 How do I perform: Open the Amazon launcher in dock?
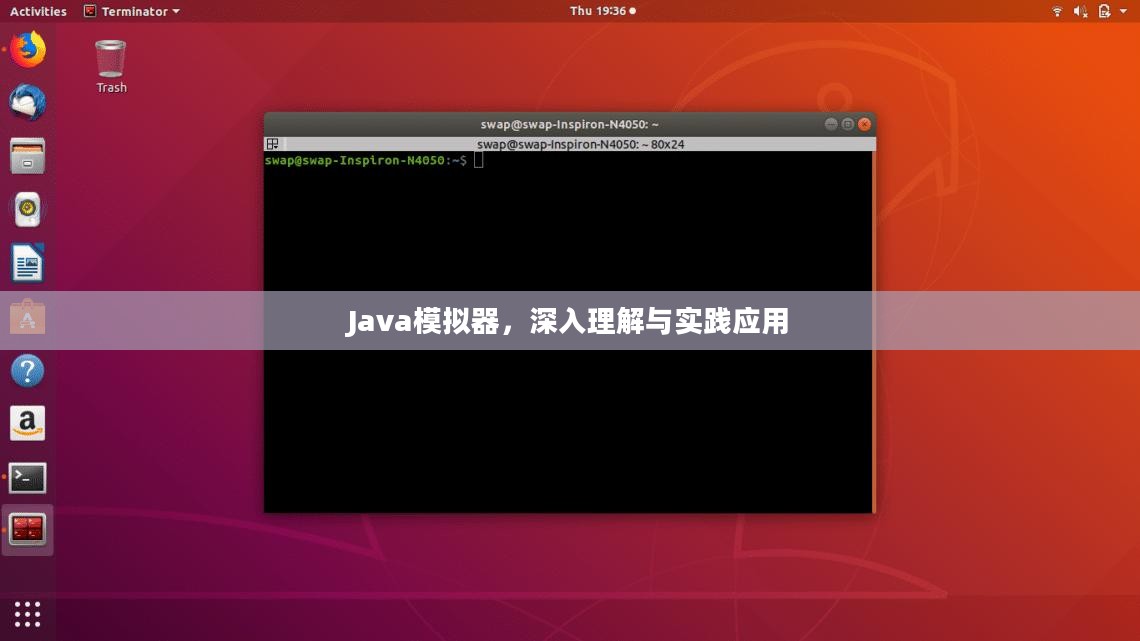point(28,424)
